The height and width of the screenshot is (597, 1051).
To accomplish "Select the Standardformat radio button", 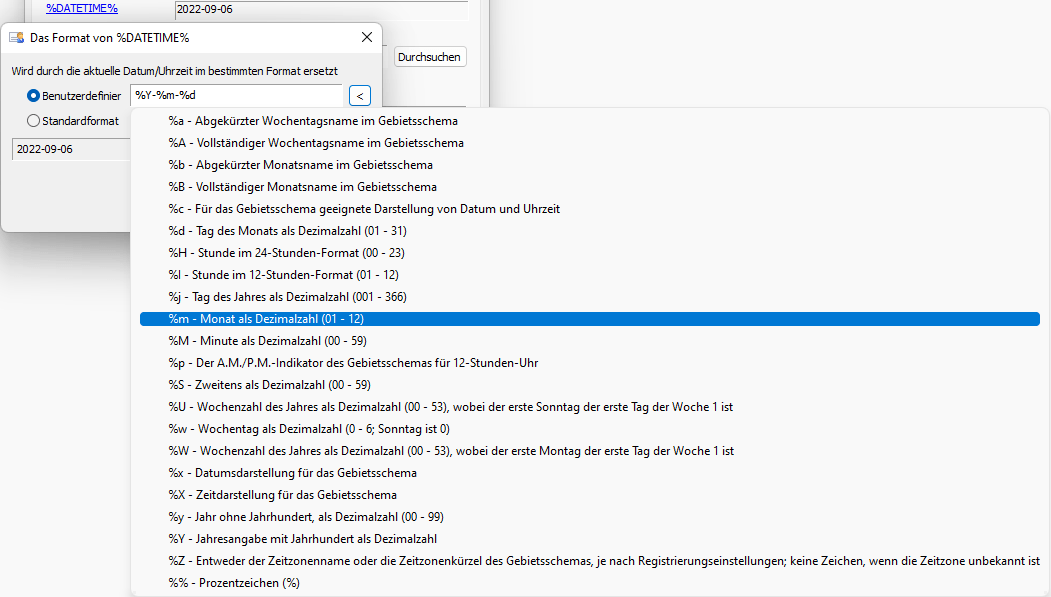I will (x=33, y=121).
